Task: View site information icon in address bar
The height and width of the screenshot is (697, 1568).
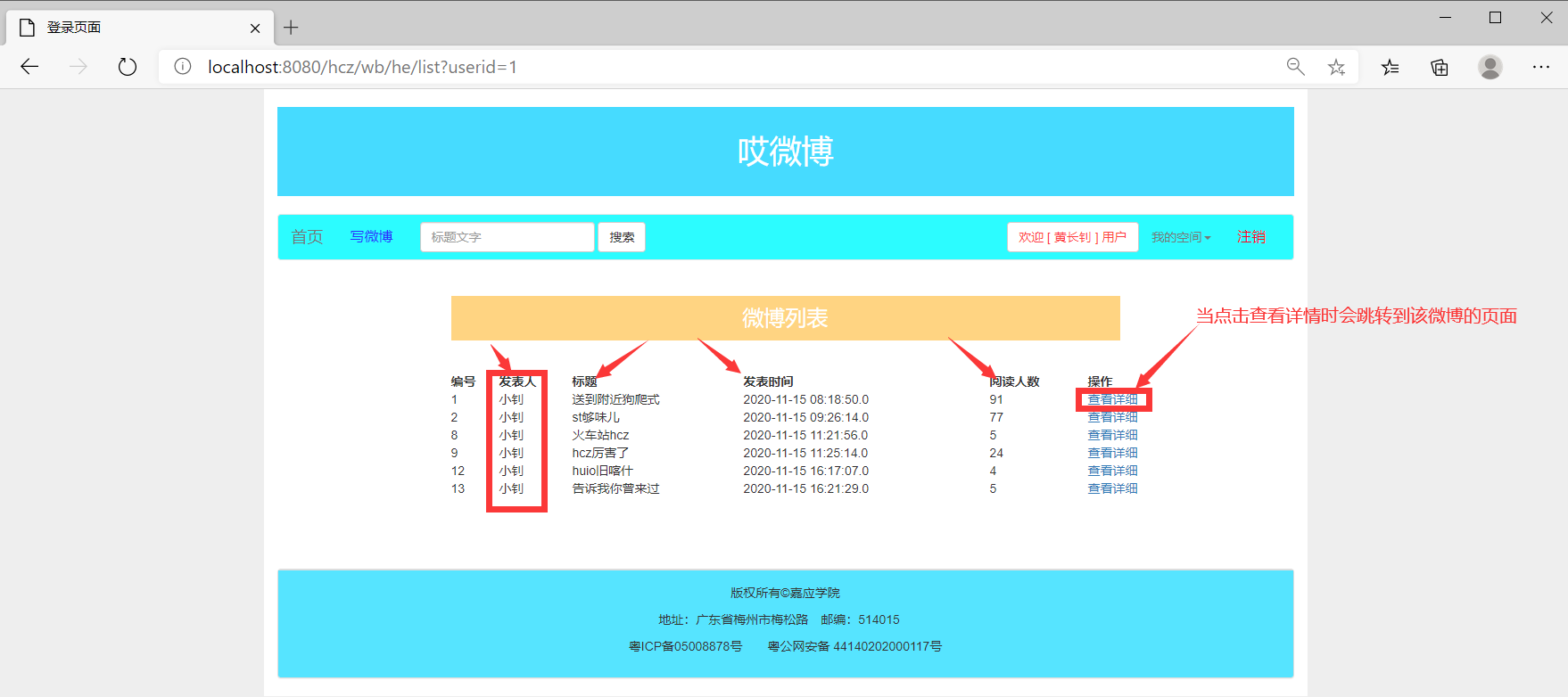Action: click(x=183, y=67)
